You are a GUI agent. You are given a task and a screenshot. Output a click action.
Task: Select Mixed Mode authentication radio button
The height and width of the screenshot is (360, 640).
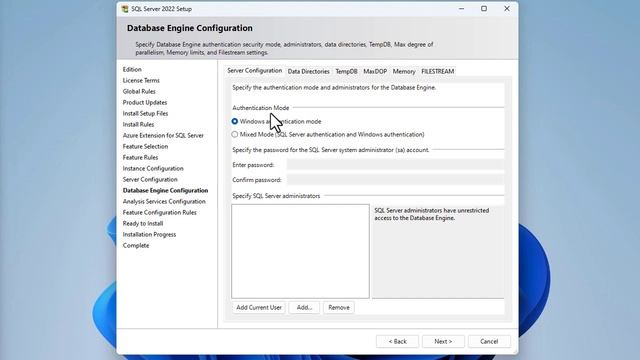point(235,134)
